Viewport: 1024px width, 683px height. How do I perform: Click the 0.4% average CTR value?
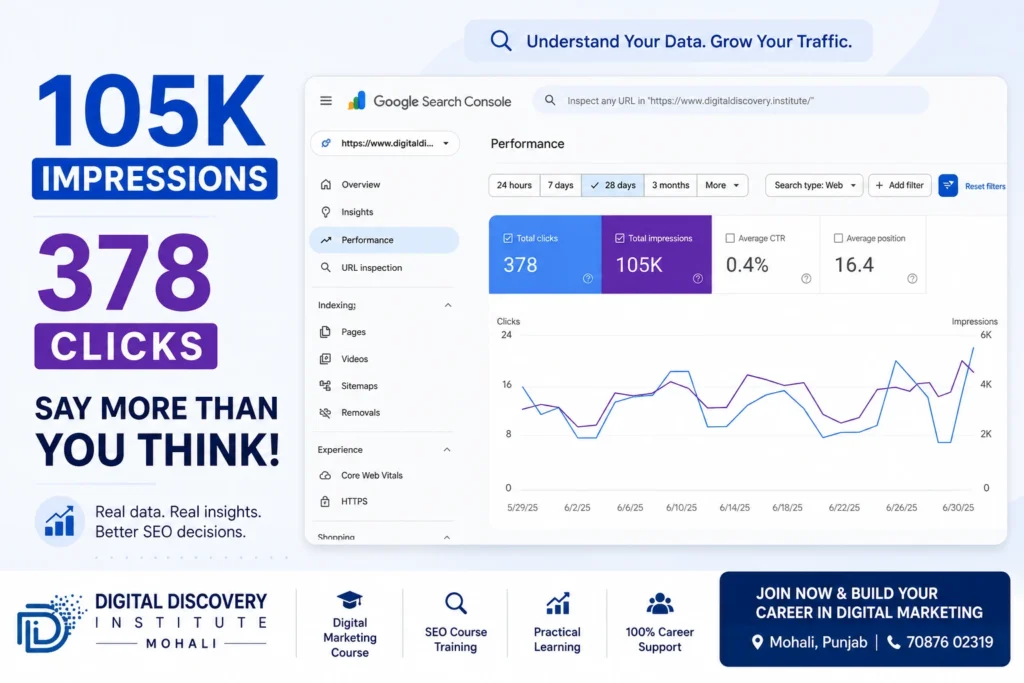[747, 264]
